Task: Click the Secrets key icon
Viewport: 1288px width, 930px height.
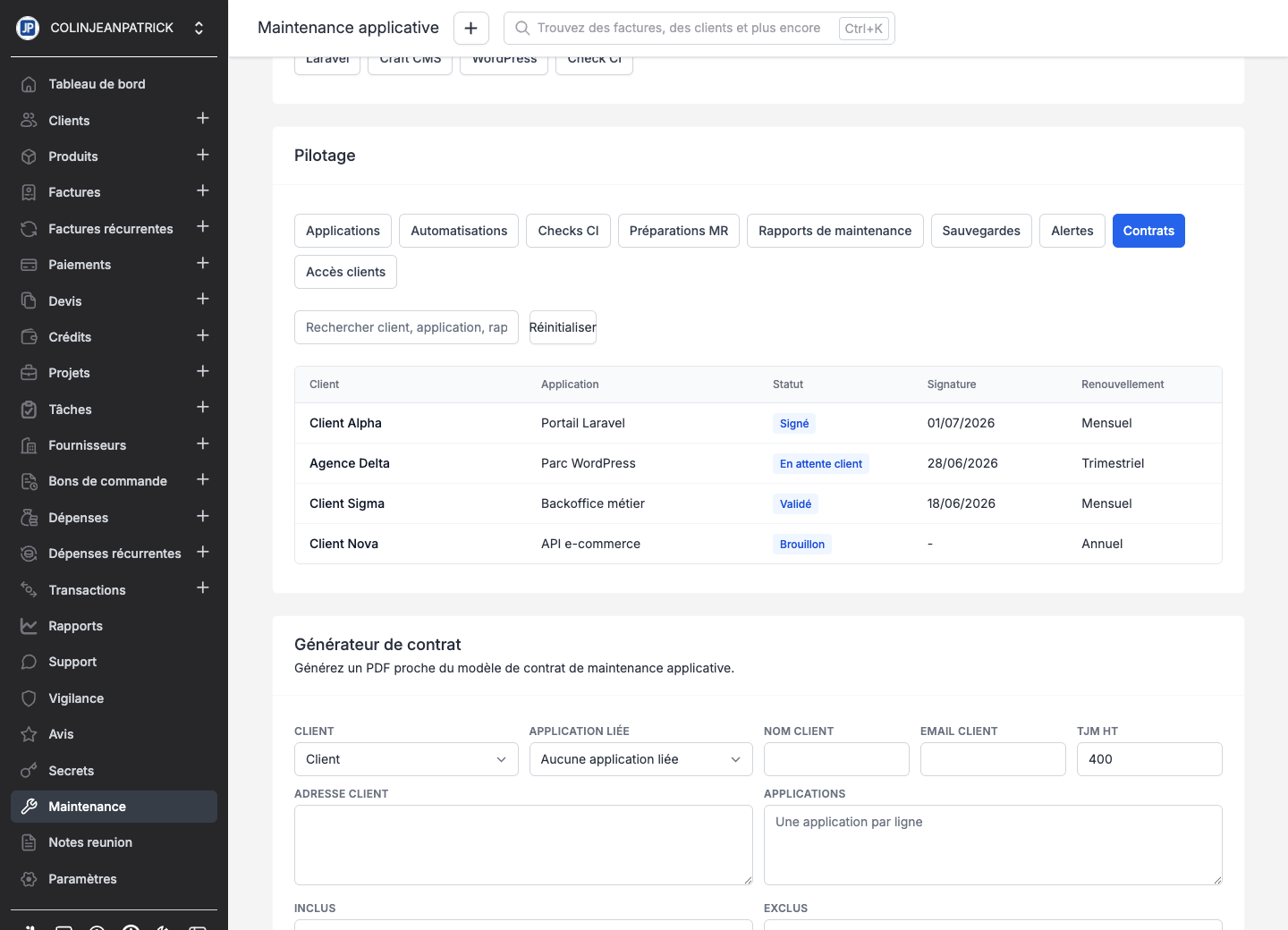Action: [29, 771]
